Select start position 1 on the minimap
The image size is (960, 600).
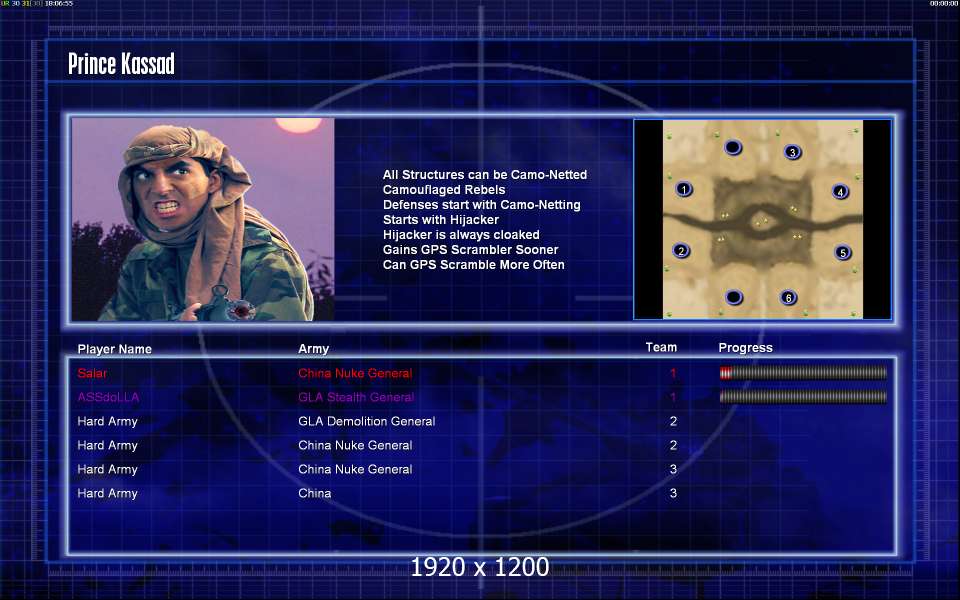click(x=684, y=189)
